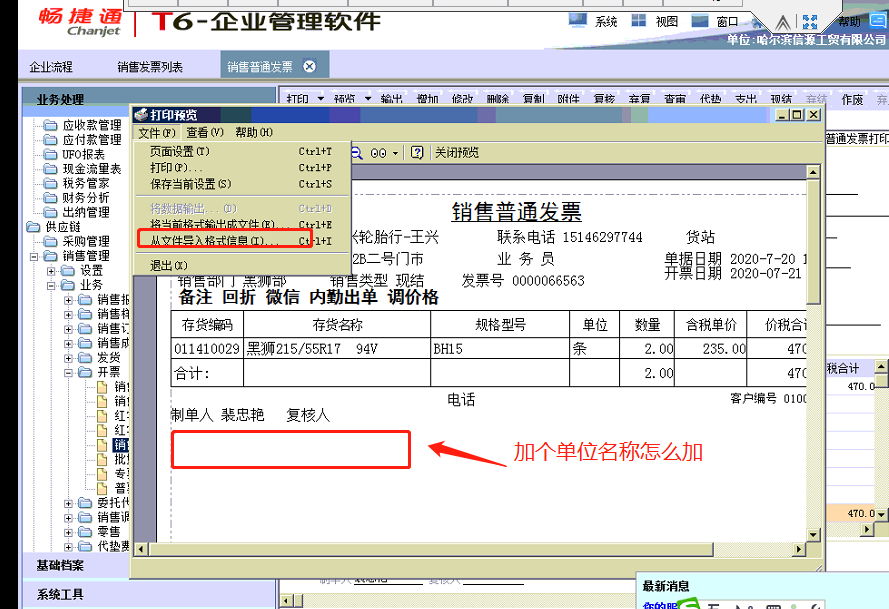
Task: Open the zoom percentage dropdown arrow
Action: coord(395,153)
